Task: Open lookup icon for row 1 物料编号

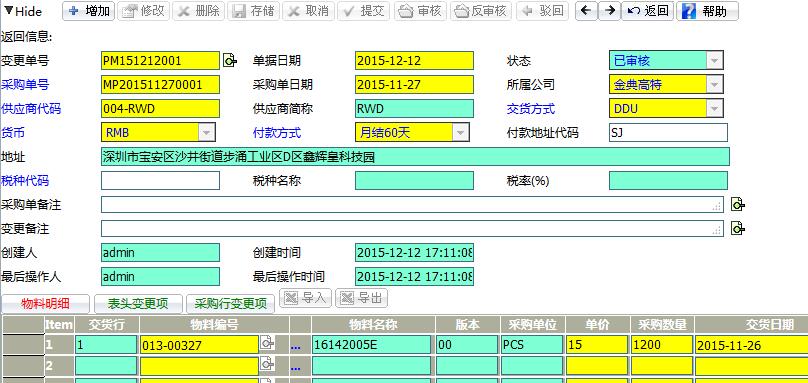Action: pyautogui.click(x=267, y=343)
